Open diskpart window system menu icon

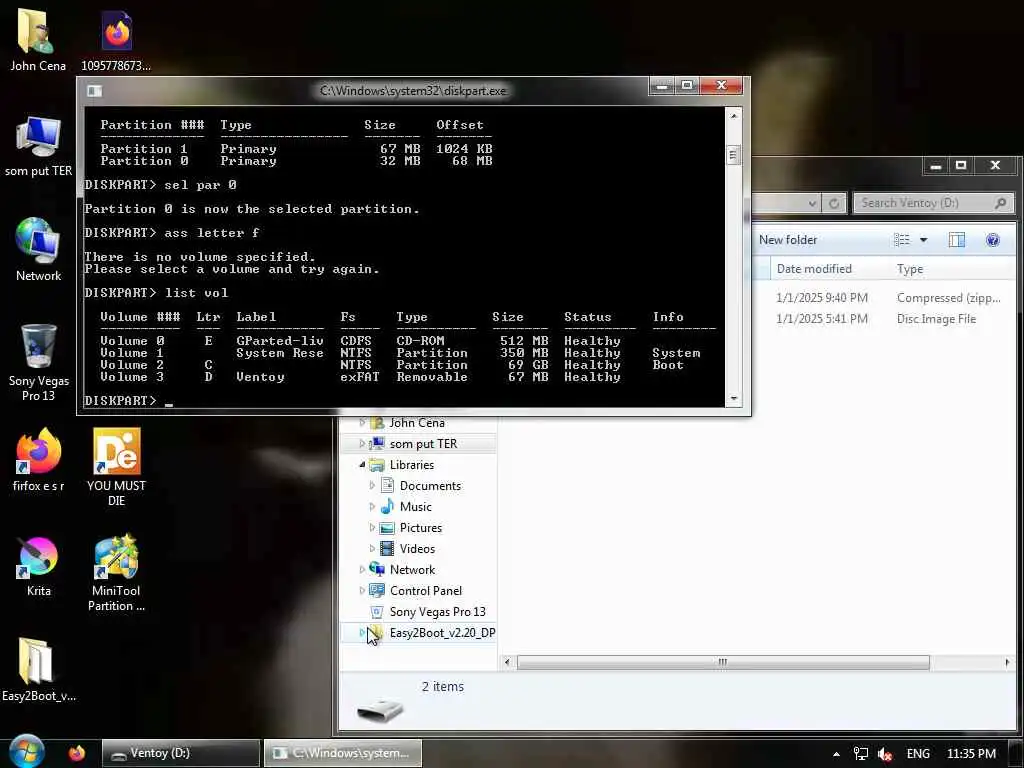click(95, 91)
